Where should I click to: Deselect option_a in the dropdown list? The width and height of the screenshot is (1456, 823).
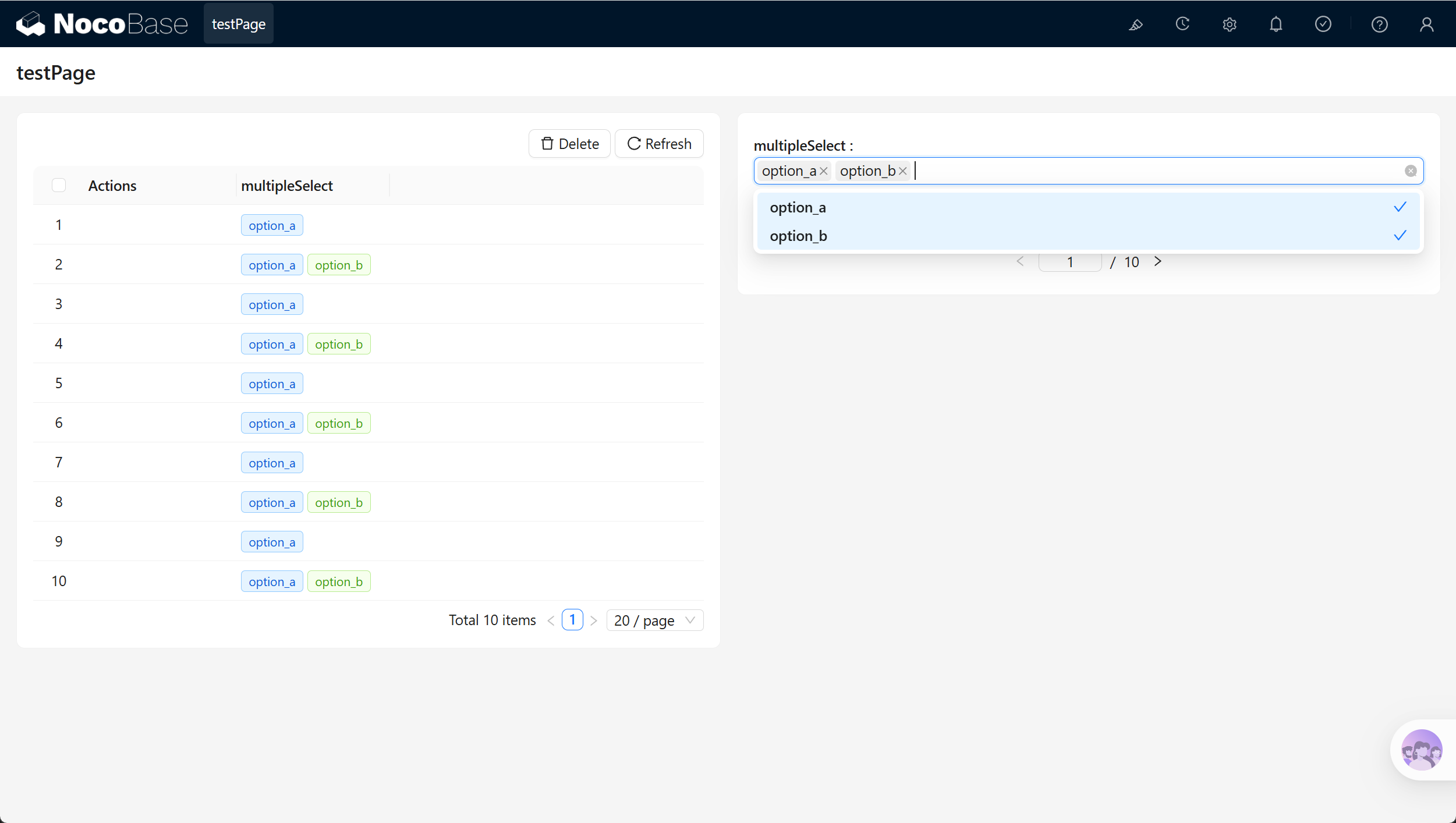point(1088,207)
